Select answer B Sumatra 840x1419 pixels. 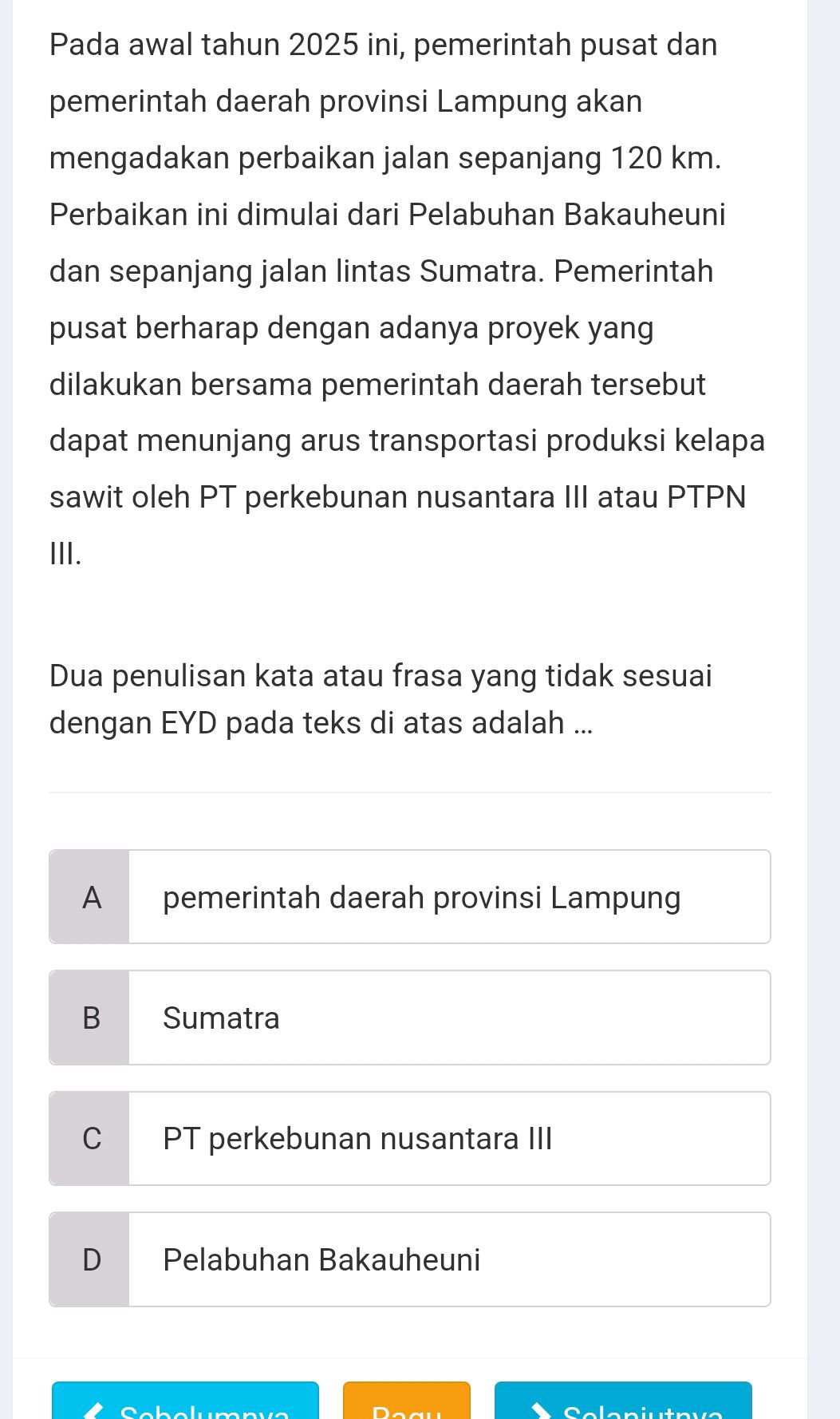pyautogui.click(x=410, y=1017)
